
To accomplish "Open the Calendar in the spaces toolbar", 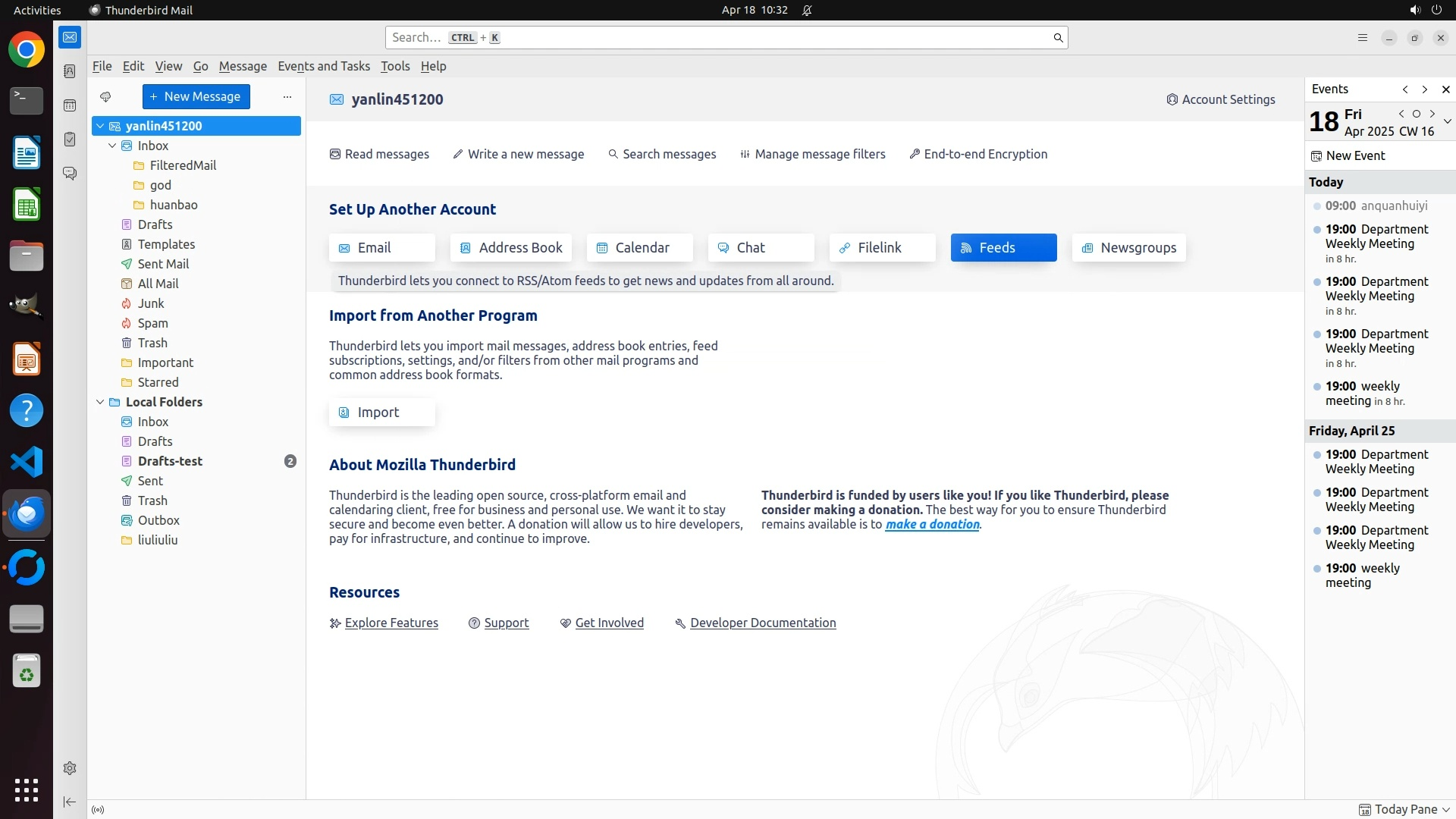I will [70, 105].
